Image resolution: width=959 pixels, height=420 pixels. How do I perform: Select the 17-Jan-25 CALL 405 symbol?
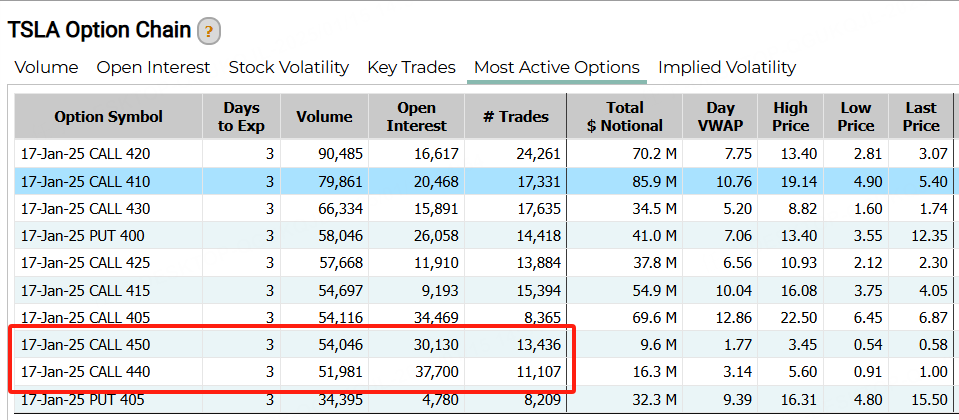coord(86,317)
